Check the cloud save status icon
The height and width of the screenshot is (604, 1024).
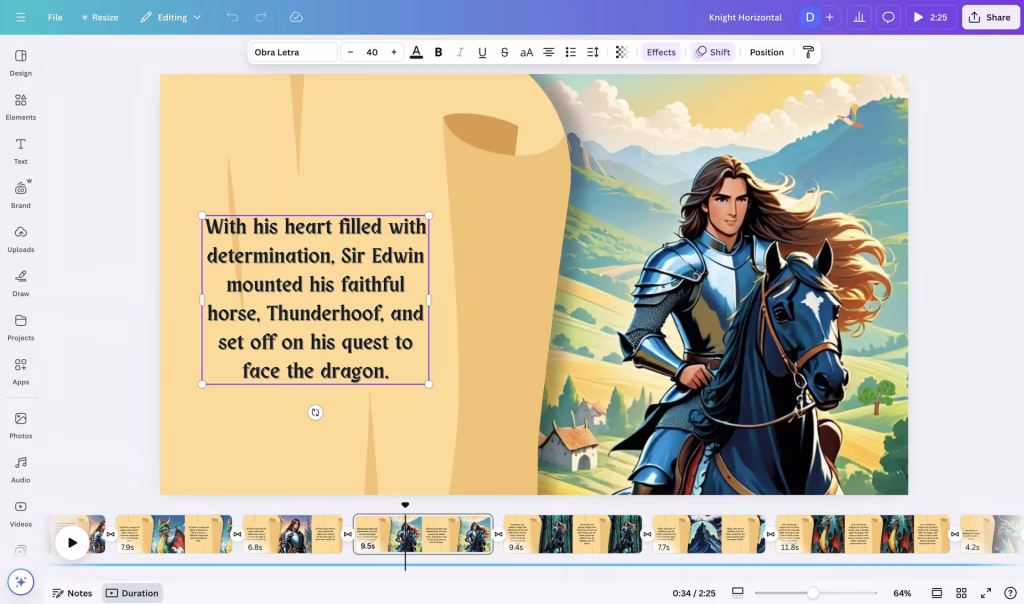click(296, 17)
